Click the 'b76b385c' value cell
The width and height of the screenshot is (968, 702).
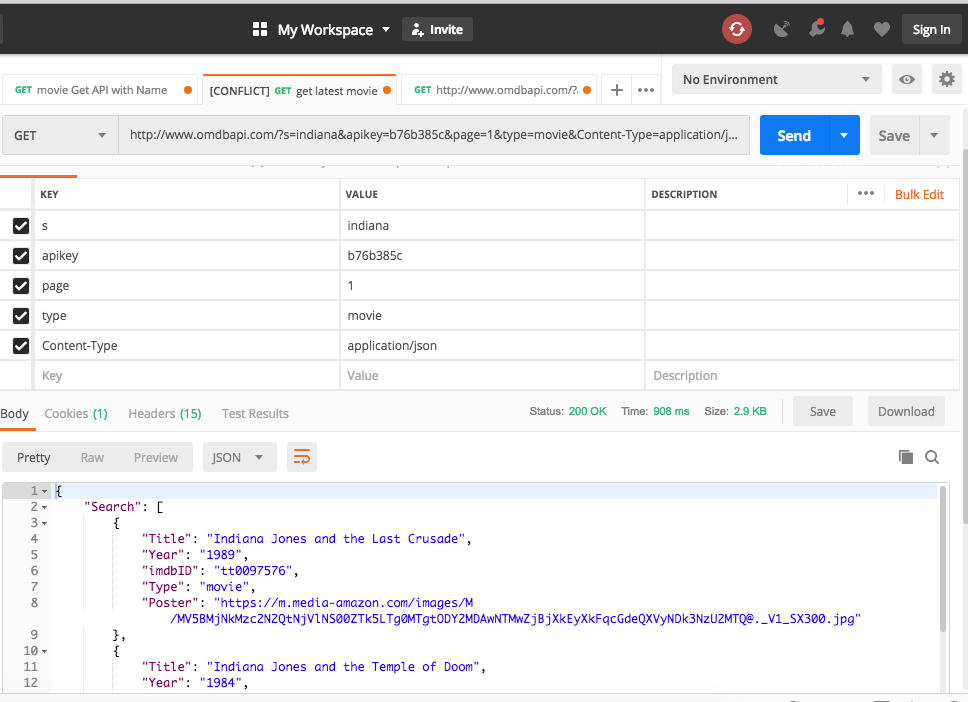[492, 256]
